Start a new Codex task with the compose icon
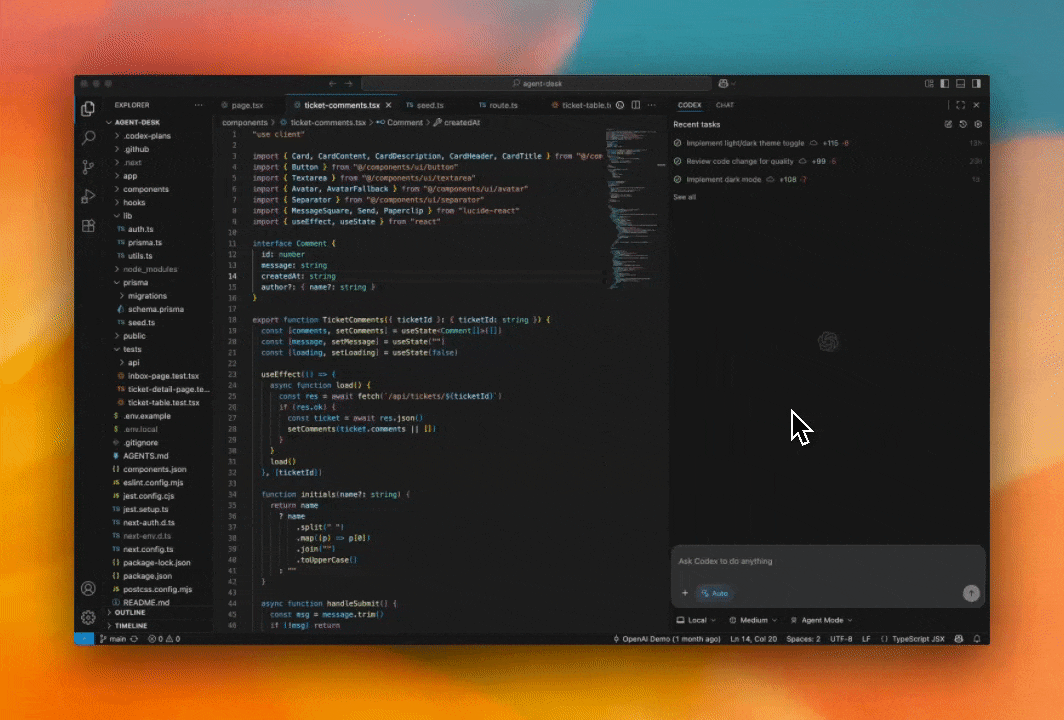 click(x=948, y=124)
